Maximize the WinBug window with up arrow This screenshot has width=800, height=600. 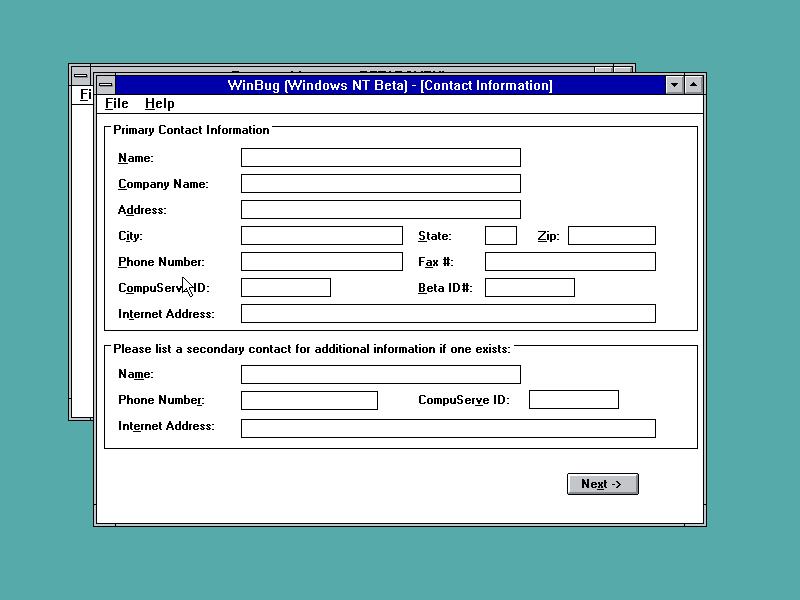(693, 85)
